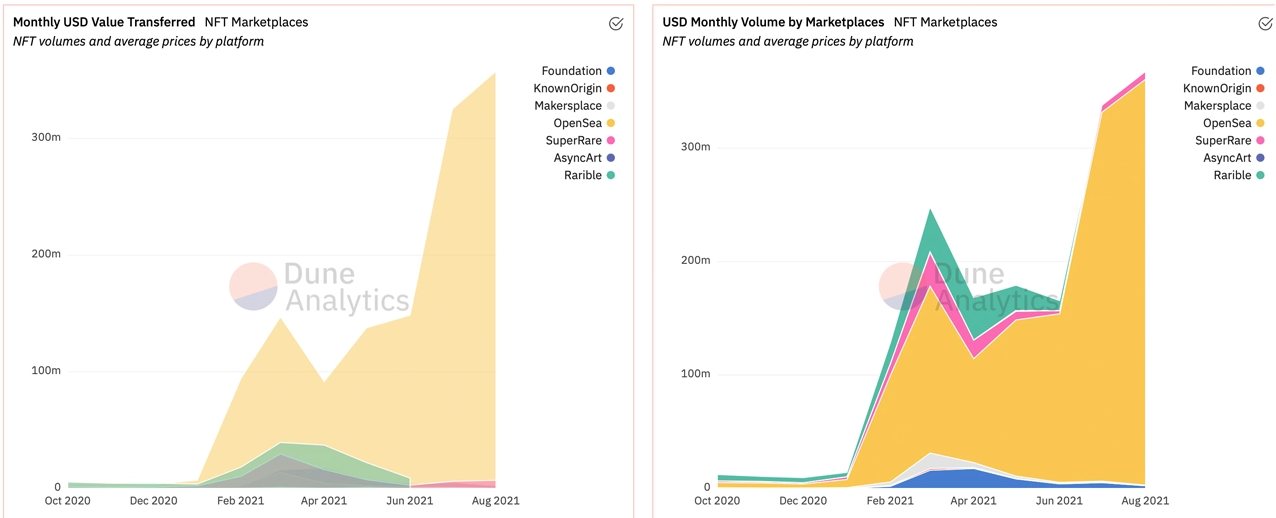Toggle Makersplace legend dot in left chart

click(x=611, y=106)
